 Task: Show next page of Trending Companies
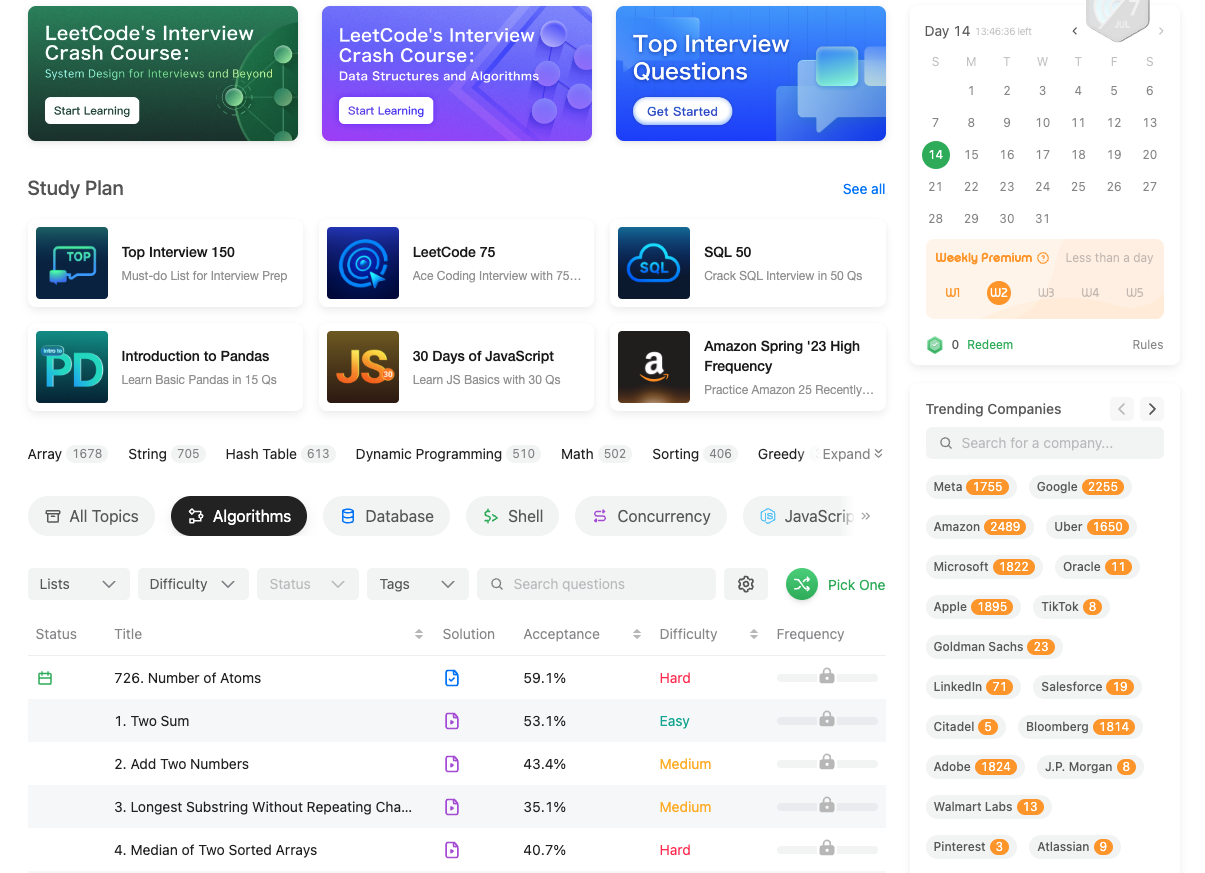tap(1152, 409)
